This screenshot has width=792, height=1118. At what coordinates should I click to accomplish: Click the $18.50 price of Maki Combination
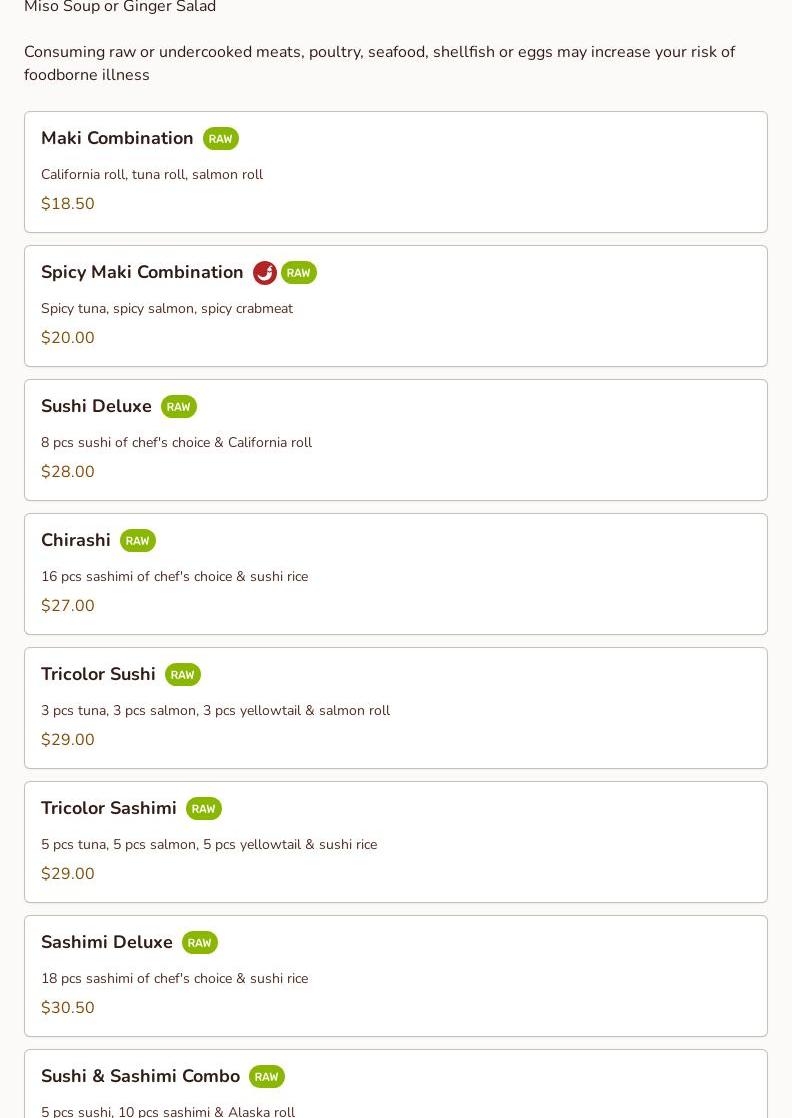(68, 204)
